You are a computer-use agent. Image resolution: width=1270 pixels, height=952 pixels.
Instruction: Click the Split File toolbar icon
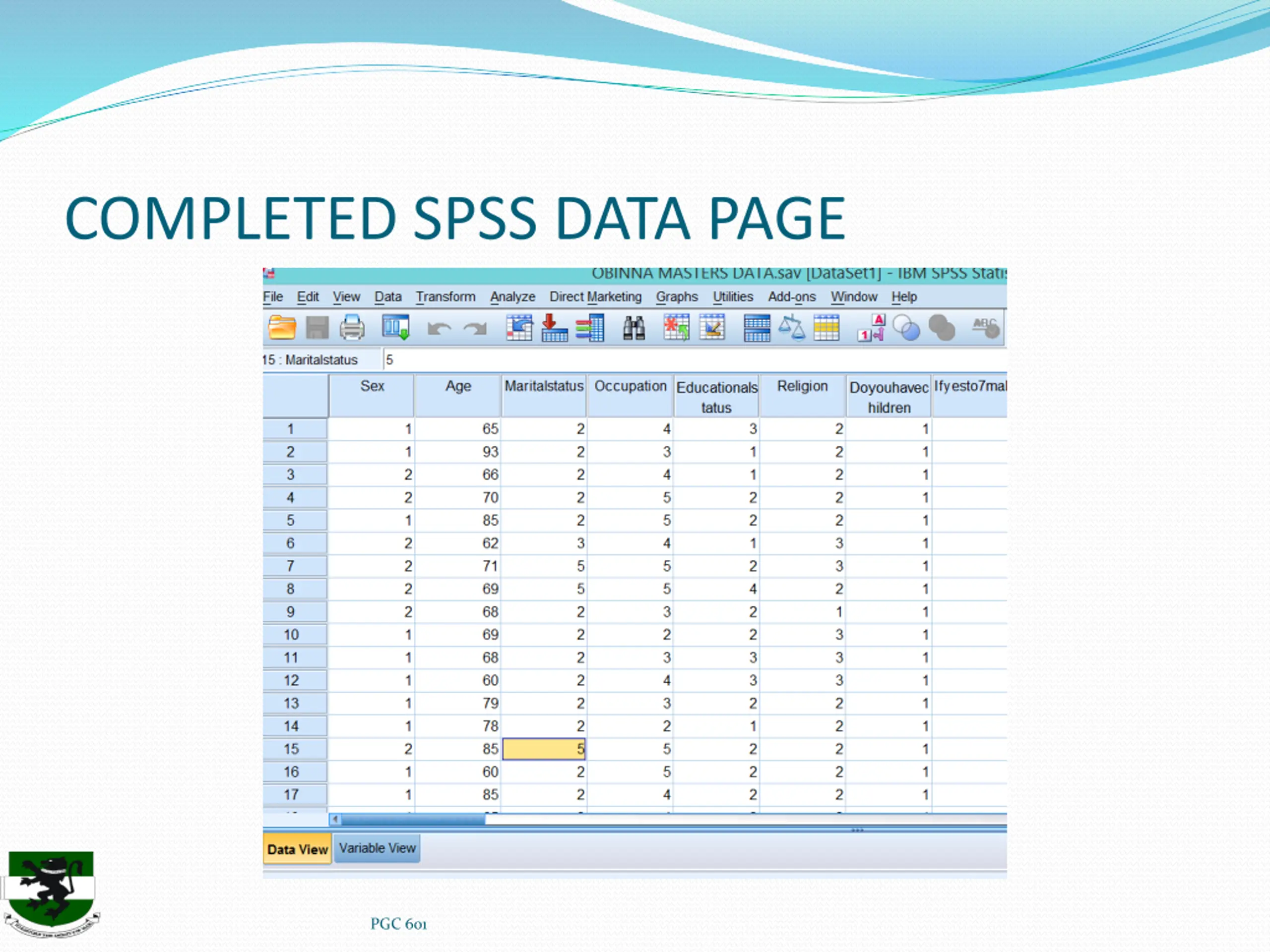pos(757,328)
